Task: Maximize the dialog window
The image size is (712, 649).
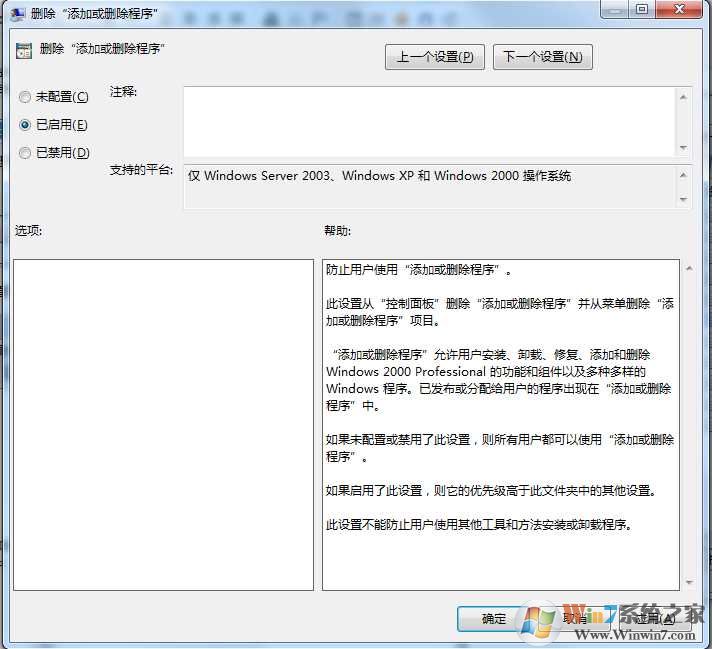Action: coord(642,9)
